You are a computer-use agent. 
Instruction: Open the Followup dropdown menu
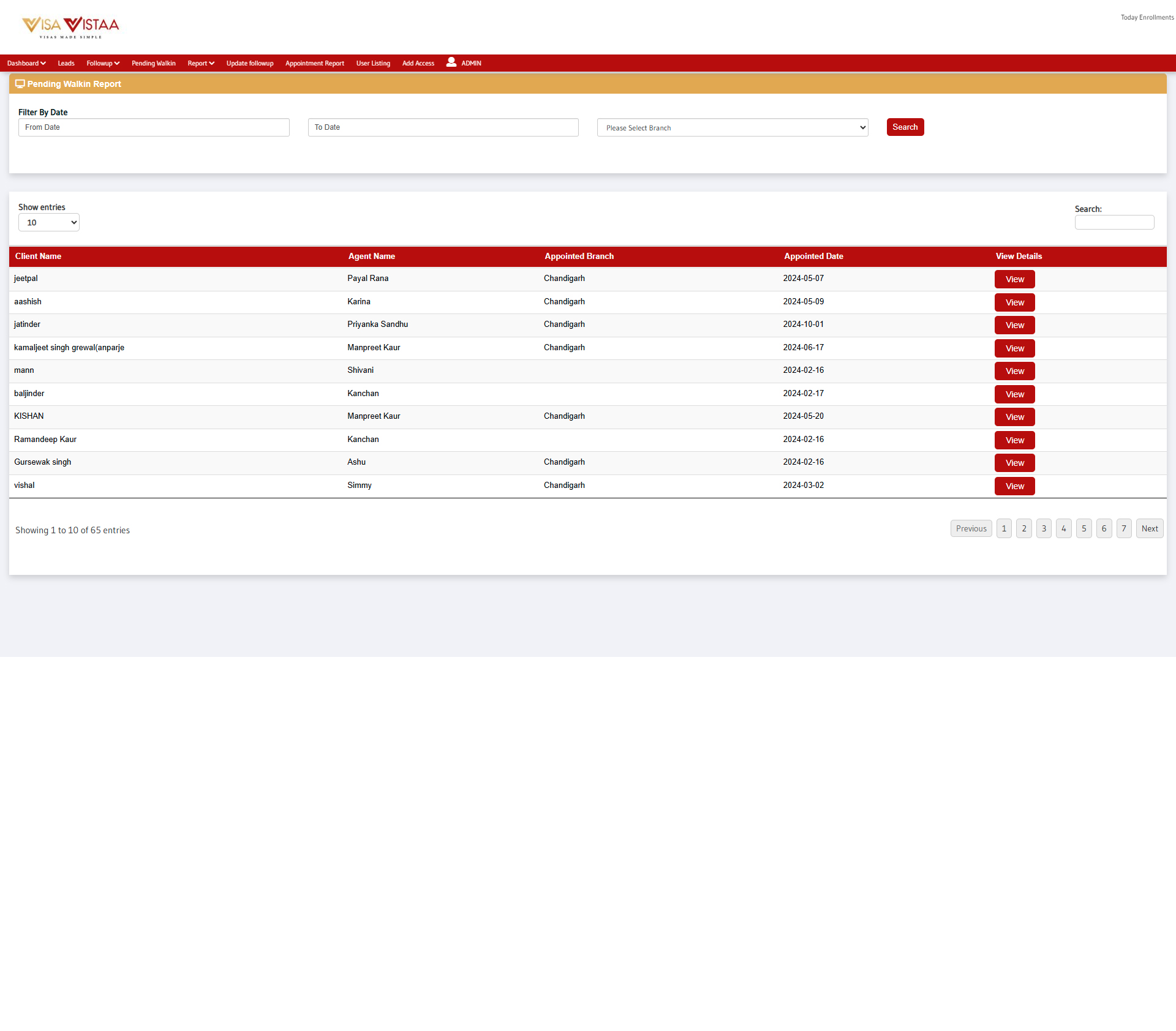(102, 64)
